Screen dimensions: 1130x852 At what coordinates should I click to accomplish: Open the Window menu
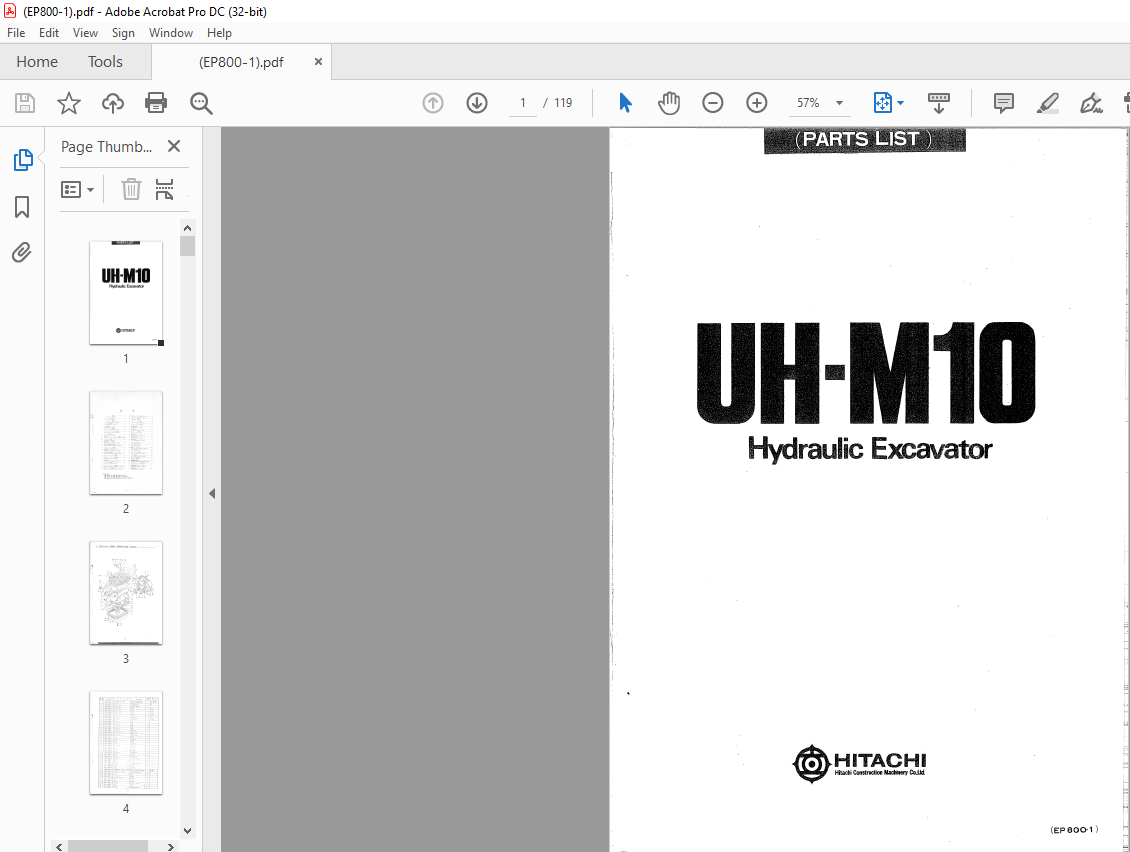tap(171, 33)
